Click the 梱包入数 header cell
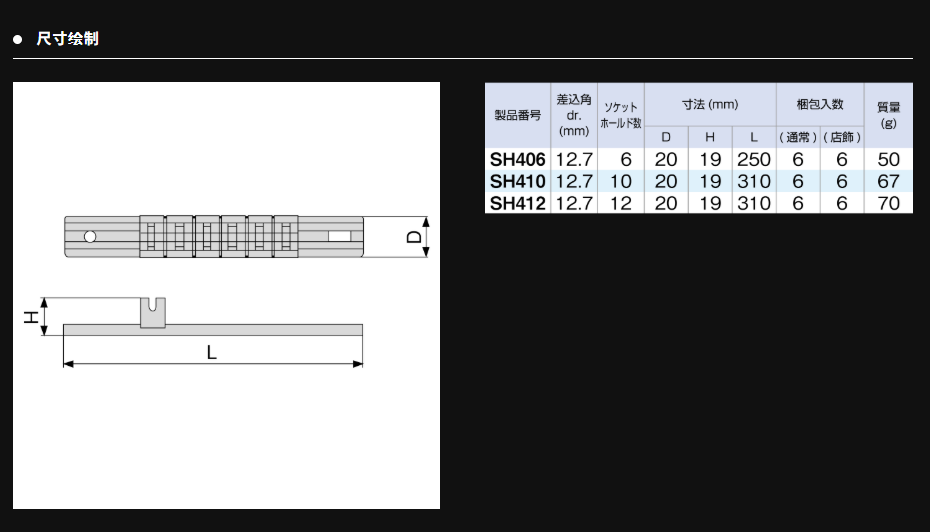 (x=819, y=104)
